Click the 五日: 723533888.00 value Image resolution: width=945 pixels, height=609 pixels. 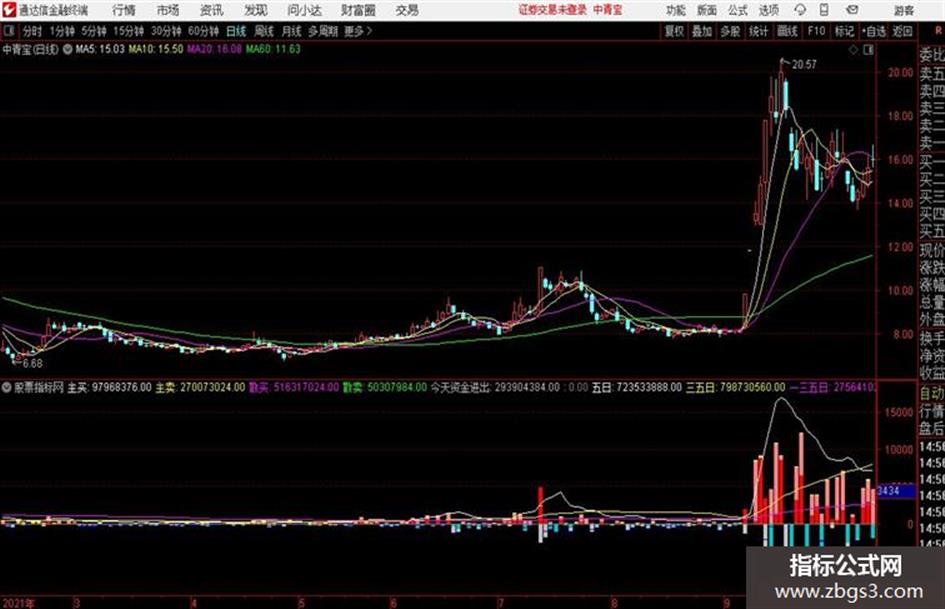(637, 387)
